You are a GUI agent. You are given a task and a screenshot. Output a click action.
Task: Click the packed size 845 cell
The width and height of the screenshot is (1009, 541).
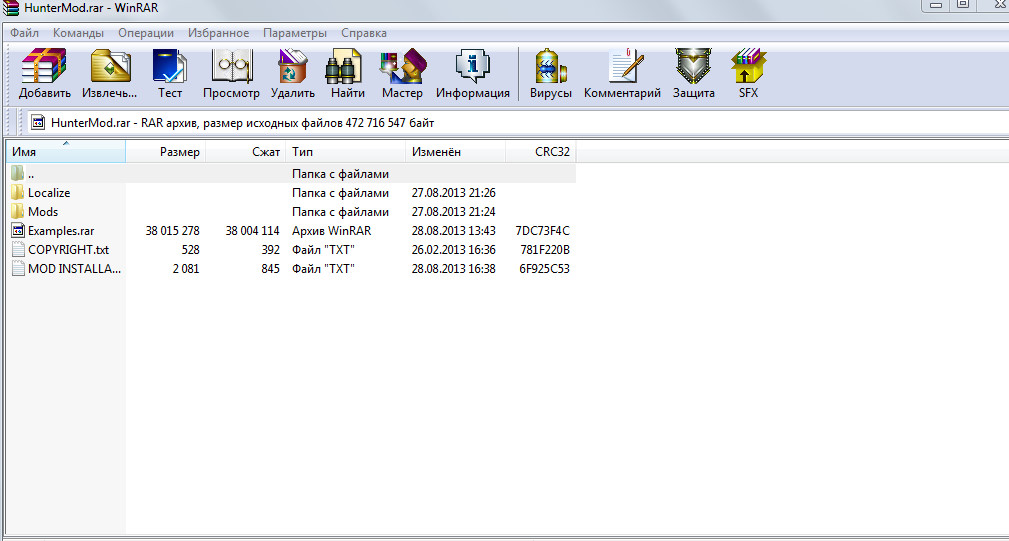(x=270, y=268)
